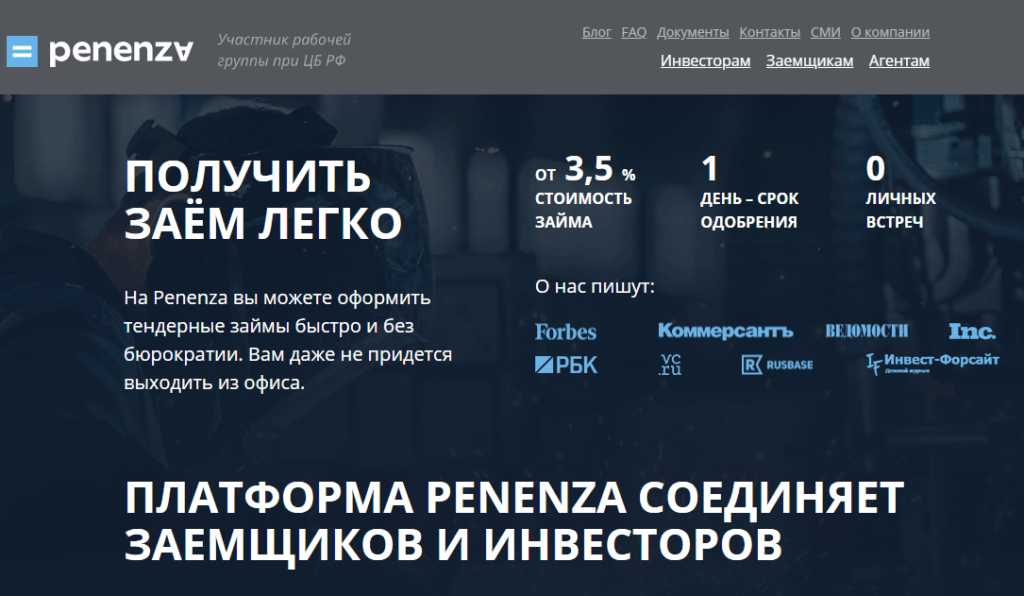Select the Агентам menu item
This screenshot has height=596, width=1024.
[899, 61]
